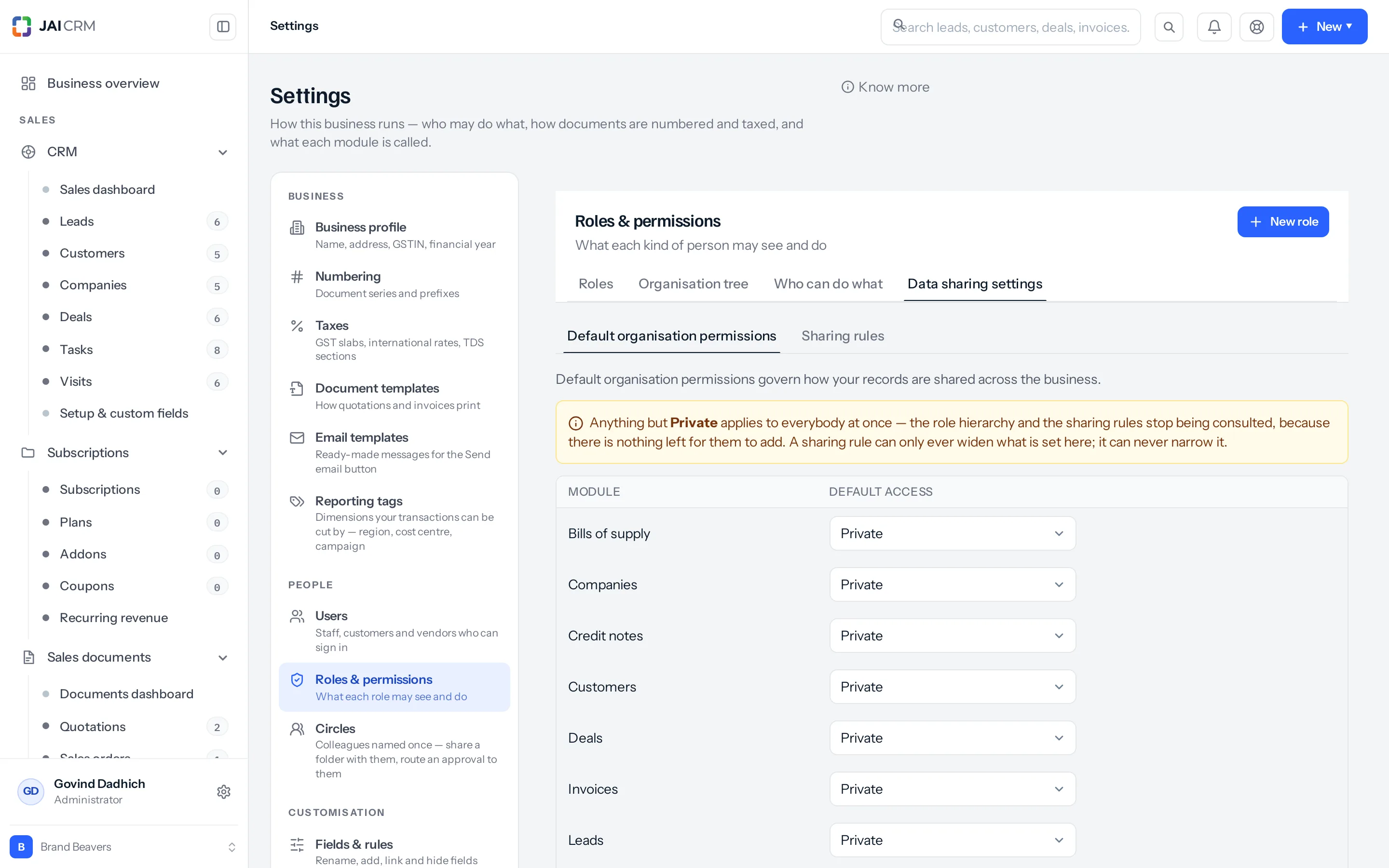Image resolution: width=1389 pixels, height=868 pixels.
Task: Open Deals default access dropdown
Action: pyautogui.click(x=952, y=738)
